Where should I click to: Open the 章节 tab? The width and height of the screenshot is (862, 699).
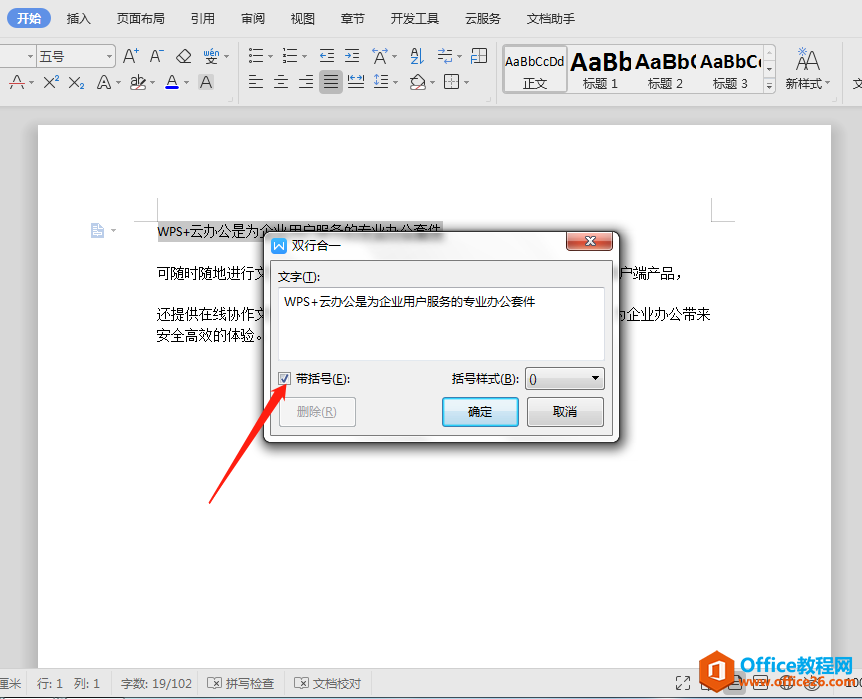click(x=352, y=19)
